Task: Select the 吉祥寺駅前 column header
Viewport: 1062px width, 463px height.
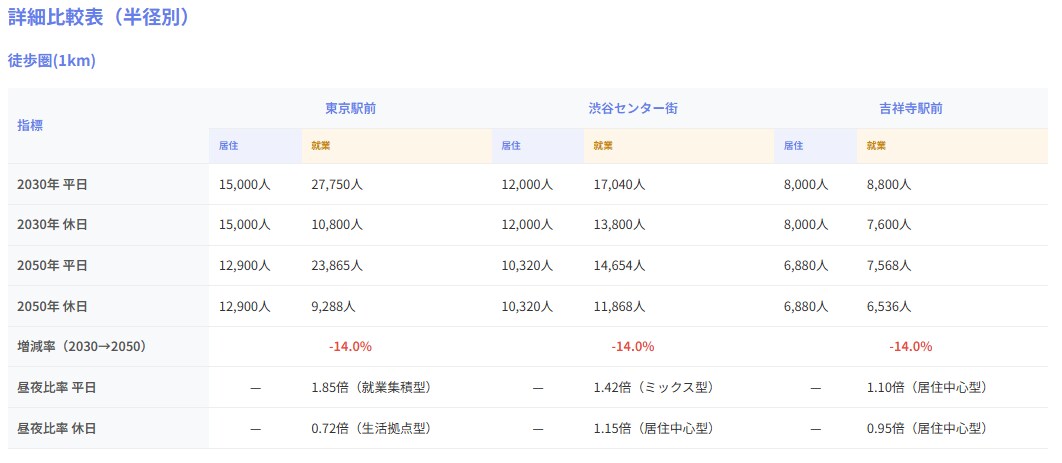Action: (x=910, y=108)
